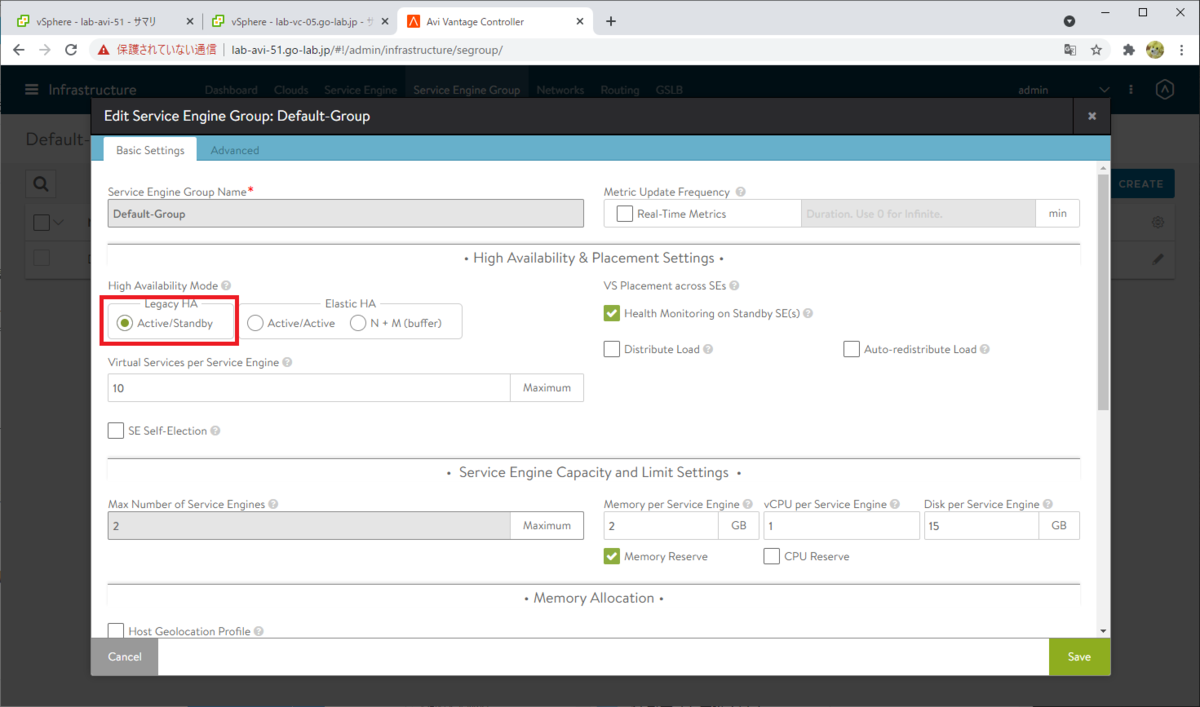Click the browser address bar URL

tap(367, 49)
